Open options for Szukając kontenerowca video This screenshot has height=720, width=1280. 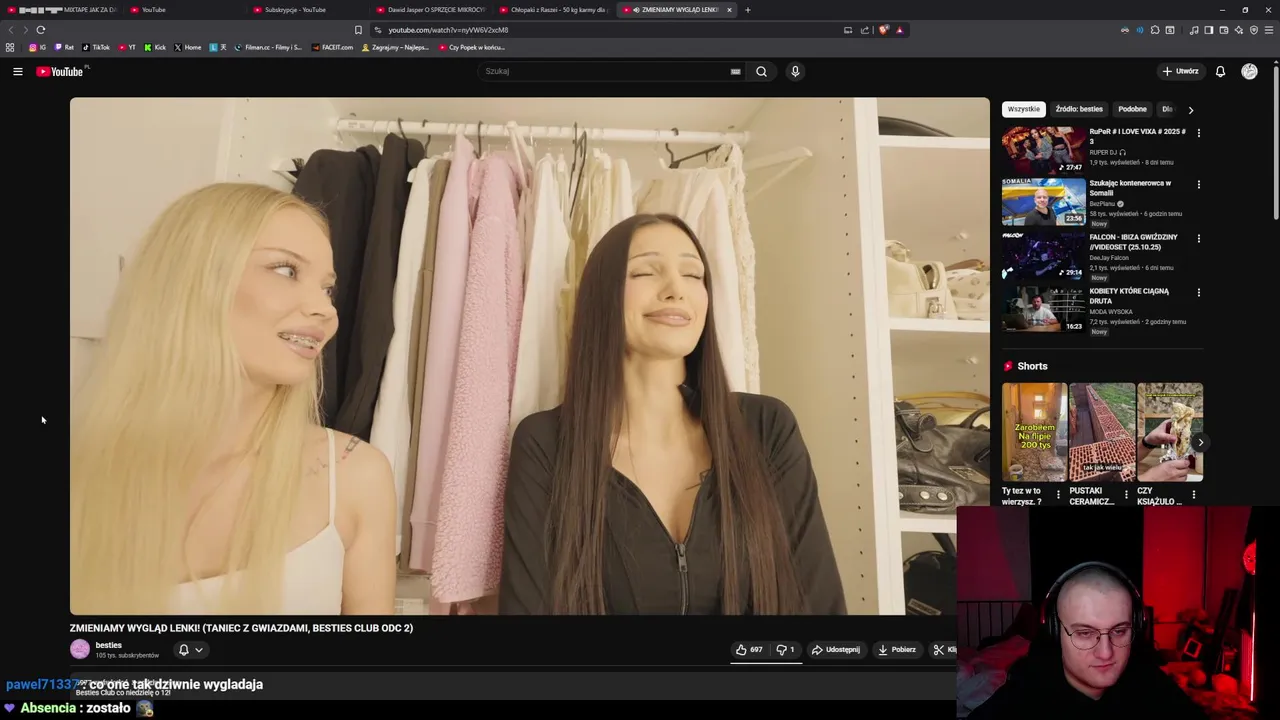(1199, 184)
